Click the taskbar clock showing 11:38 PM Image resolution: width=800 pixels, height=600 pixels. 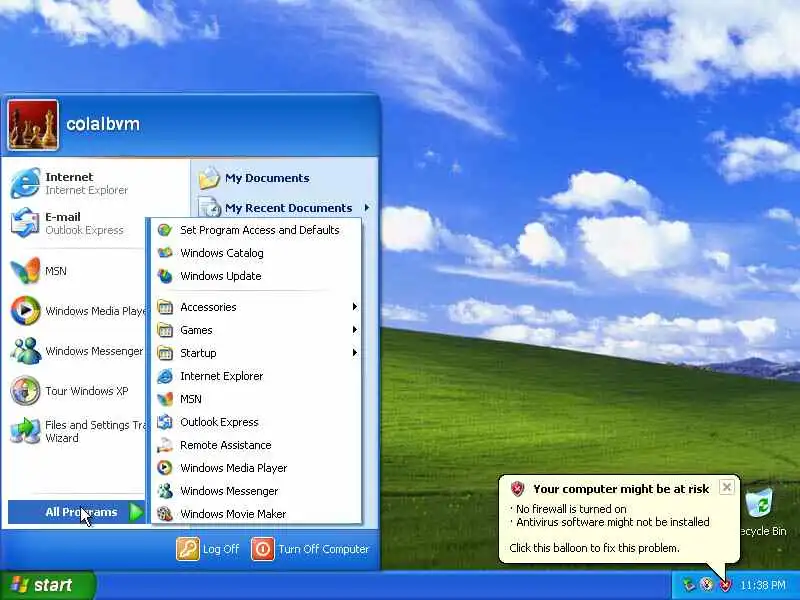762,585
